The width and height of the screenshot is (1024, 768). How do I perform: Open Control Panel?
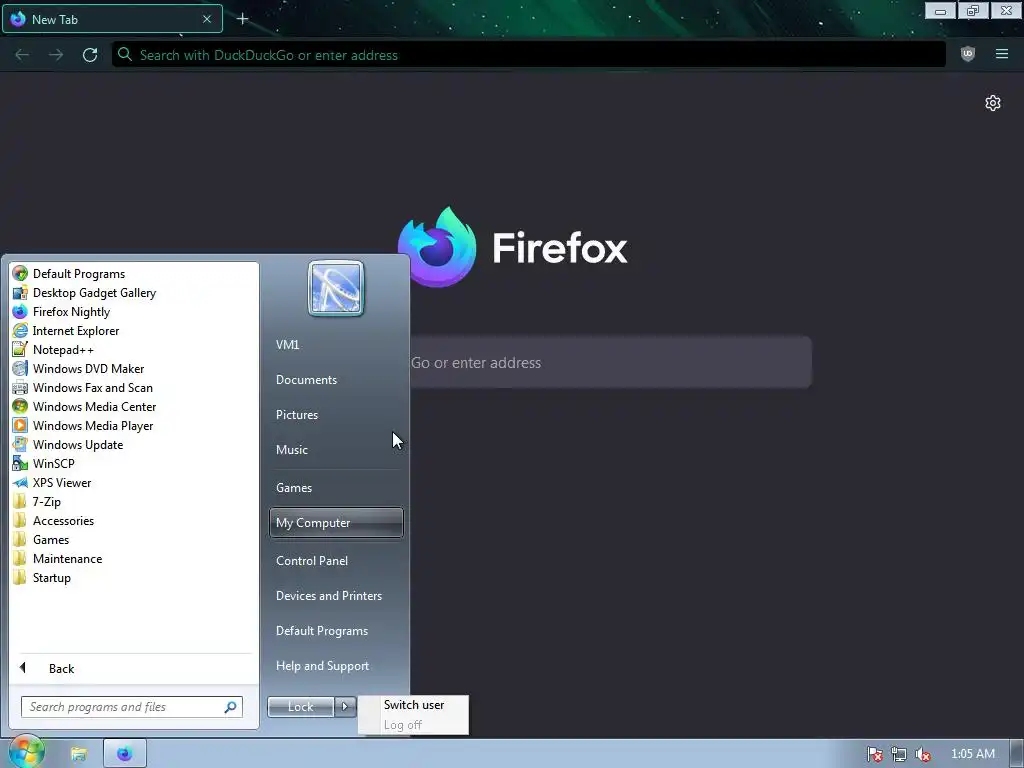coord(312,560)
